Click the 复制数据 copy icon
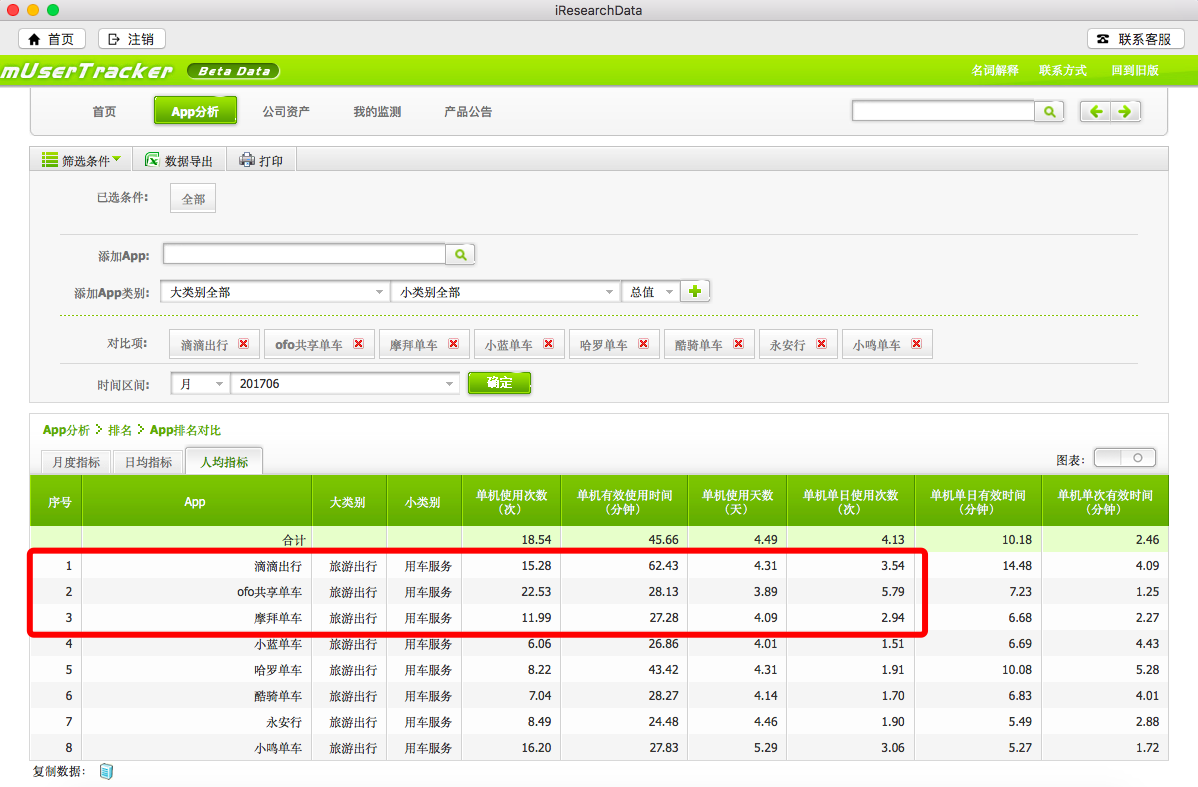This screenshot has height=787, width=1198. 106,772
